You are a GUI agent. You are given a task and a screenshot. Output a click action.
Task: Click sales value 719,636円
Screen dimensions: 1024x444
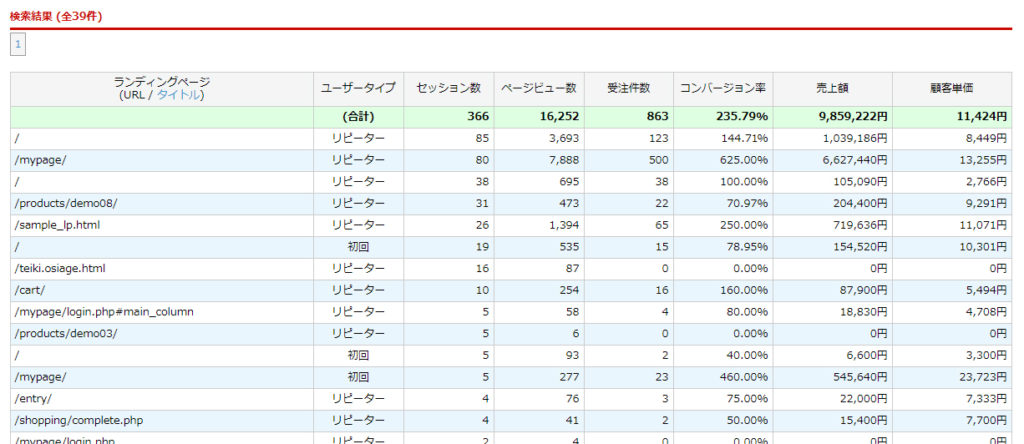861,225
